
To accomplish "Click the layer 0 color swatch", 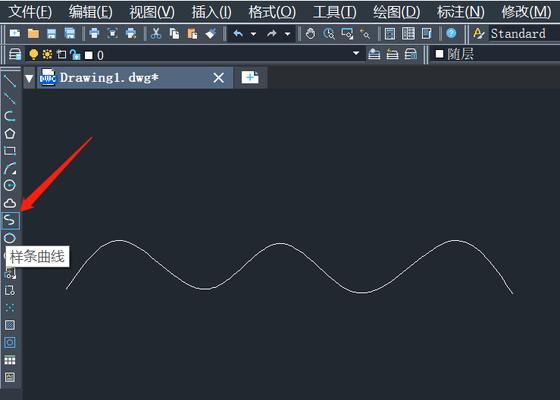I will click(x=89, y=55).
